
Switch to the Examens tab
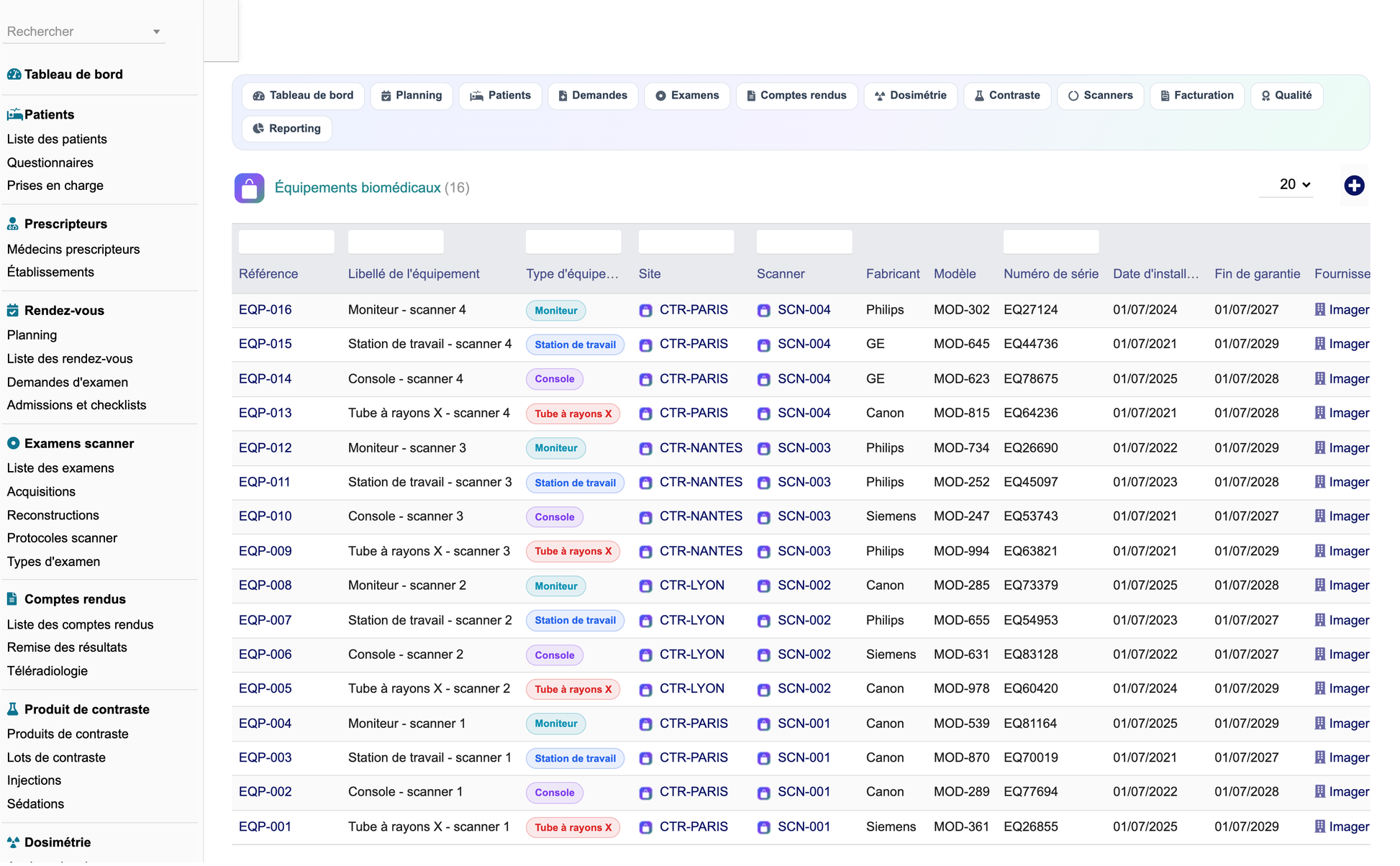[x=688, y=96]
